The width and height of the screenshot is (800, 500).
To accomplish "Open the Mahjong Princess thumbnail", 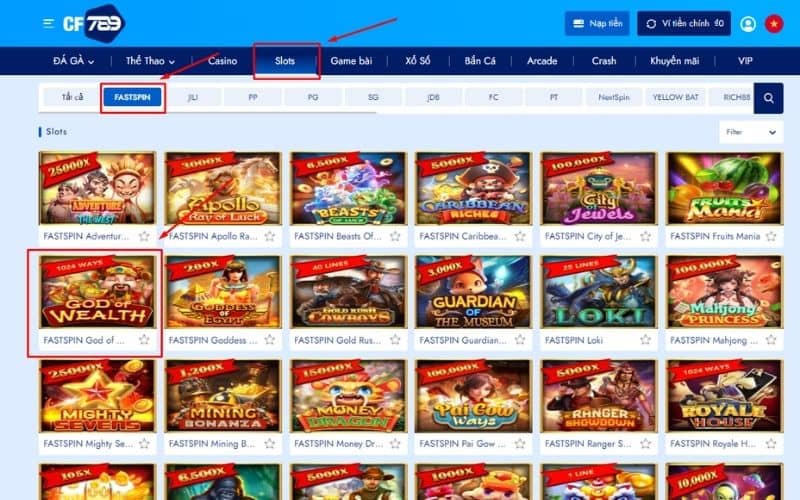I will [x=724, y=292].
